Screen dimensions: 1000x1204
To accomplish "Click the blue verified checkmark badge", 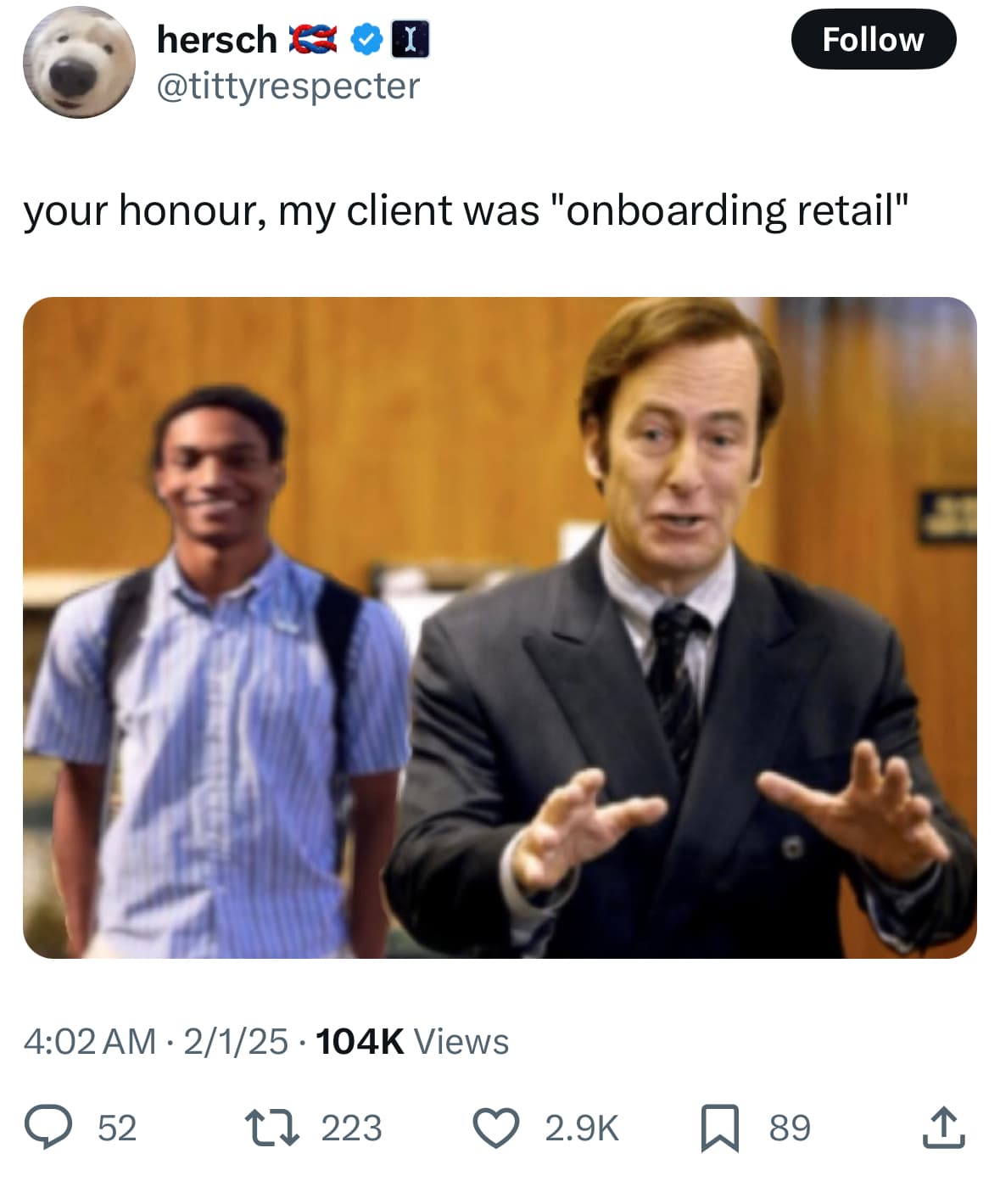I will click(366, 40).
